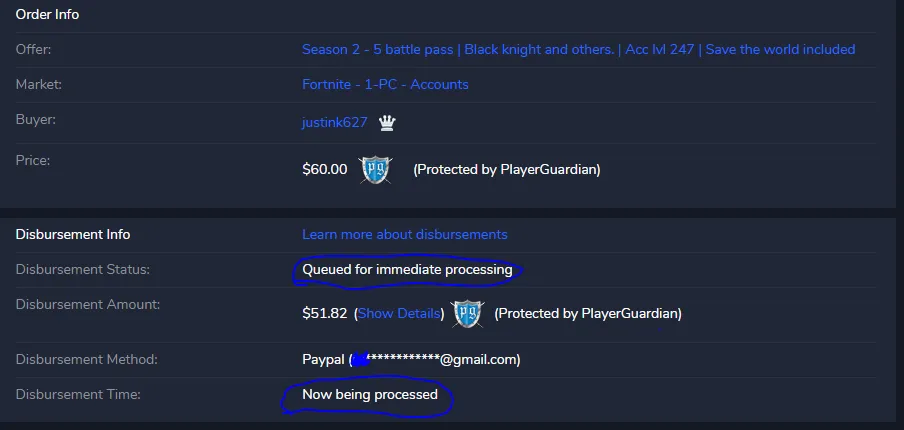Screen dimensions: 904x430
Task: Open the Season 2 - 5 battle pass offer link
Action: pyautogui.click(x=578, y=50)
